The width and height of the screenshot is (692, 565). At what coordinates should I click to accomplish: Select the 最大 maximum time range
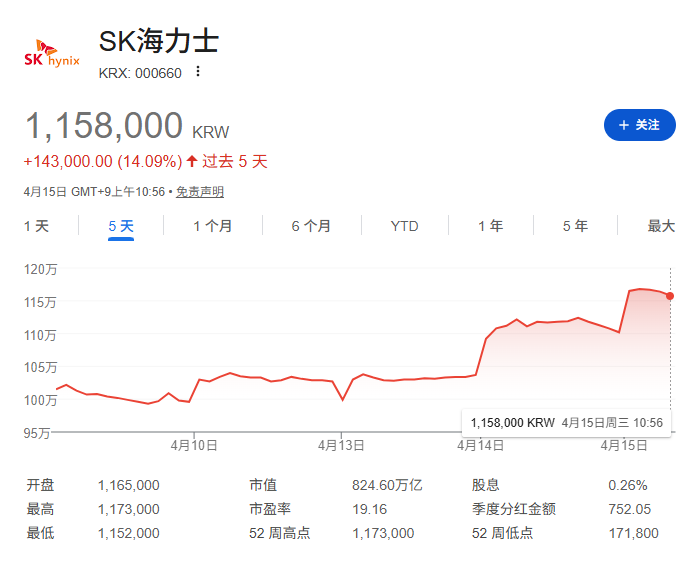pos(661,226)
